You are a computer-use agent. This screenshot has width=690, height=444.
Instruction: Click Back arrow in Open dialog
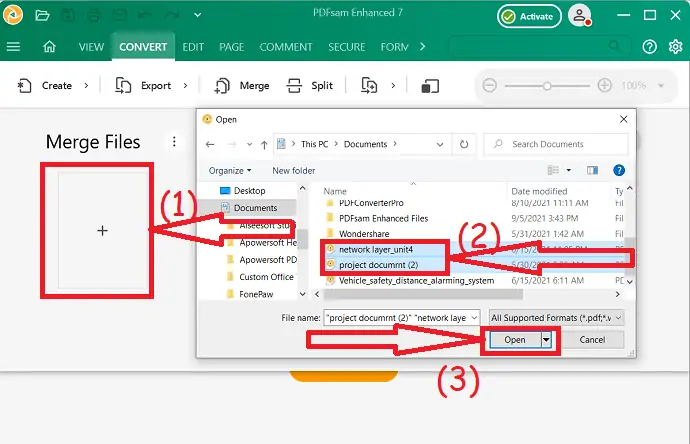(210, 144)
